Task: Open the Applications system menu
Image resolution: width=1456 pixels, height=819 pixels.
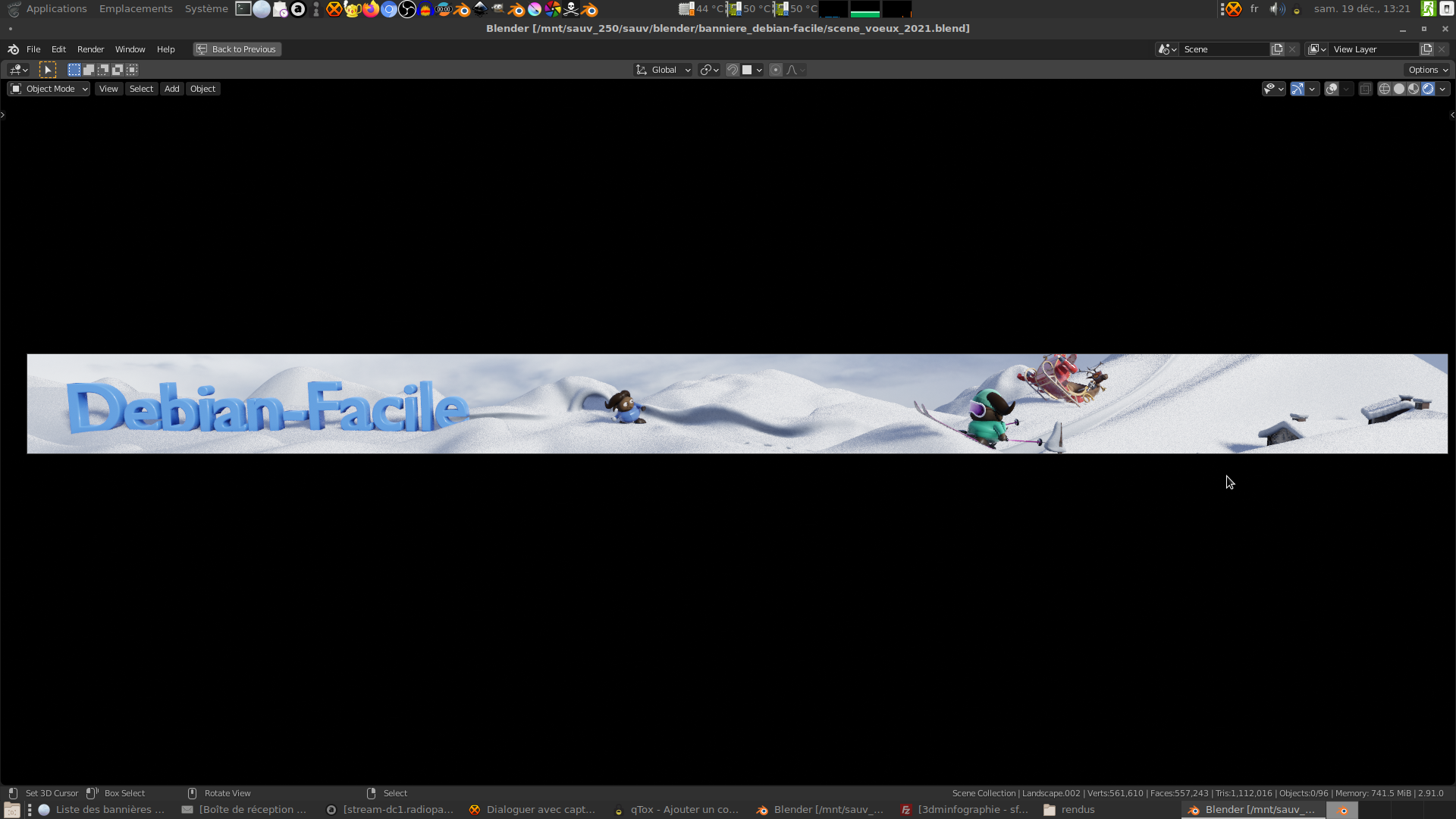Action: [56, 9]
